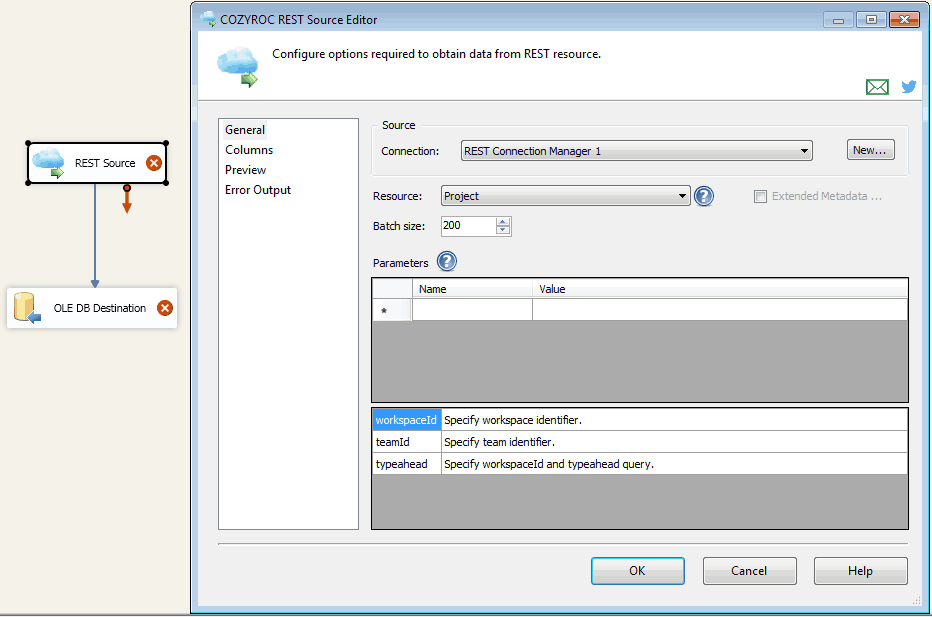
Task: Click the blue data flow path arrow
Action: tap(95, 235)
